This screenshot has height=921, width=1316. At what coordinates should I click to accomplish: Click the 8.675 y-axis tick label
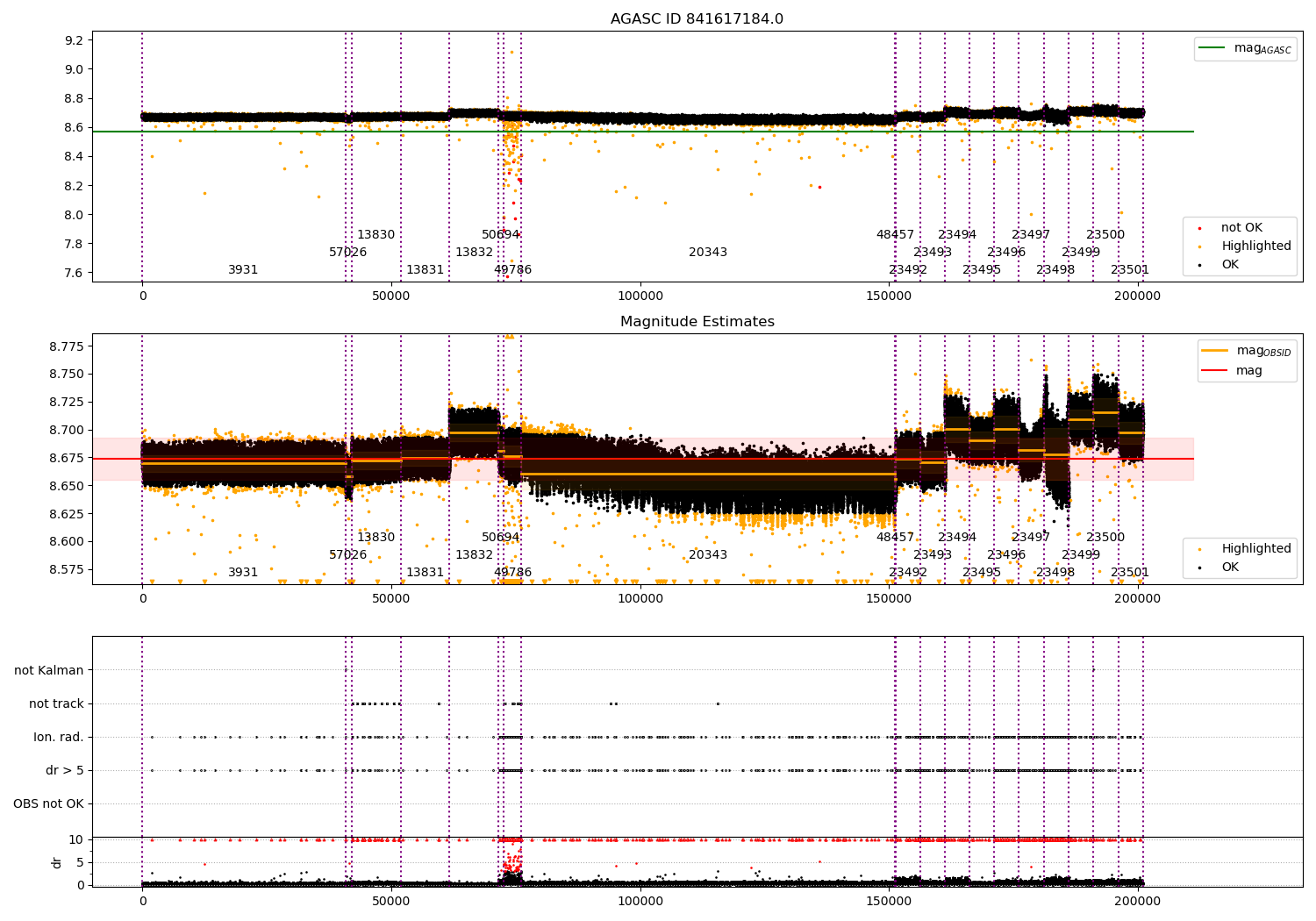(67, 458)
